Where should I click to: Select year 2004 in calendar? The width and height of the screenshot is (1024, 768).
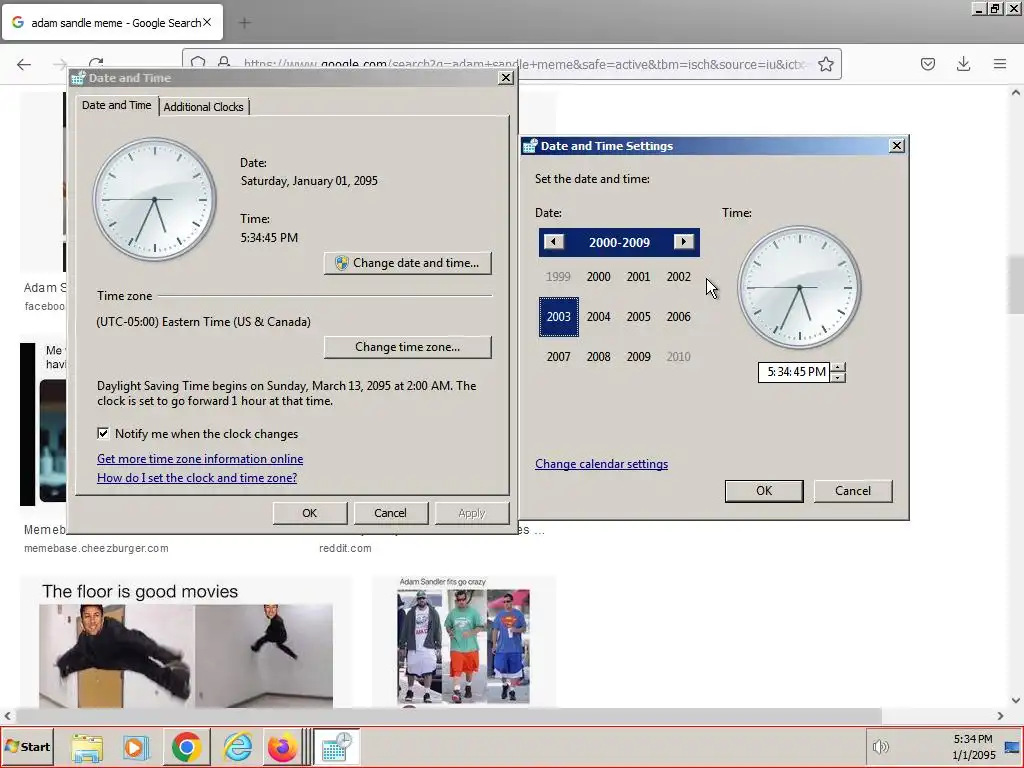click(598, 317)
